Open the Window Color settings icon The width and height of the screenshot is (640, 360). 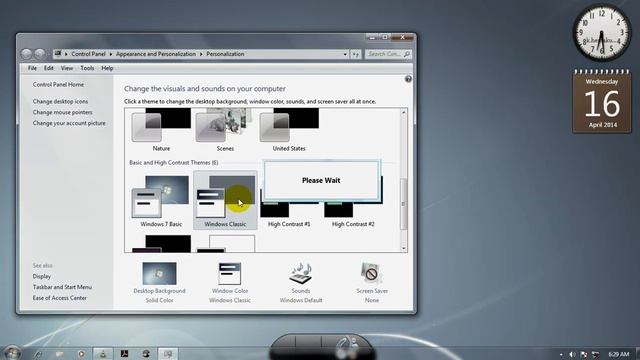230,273
